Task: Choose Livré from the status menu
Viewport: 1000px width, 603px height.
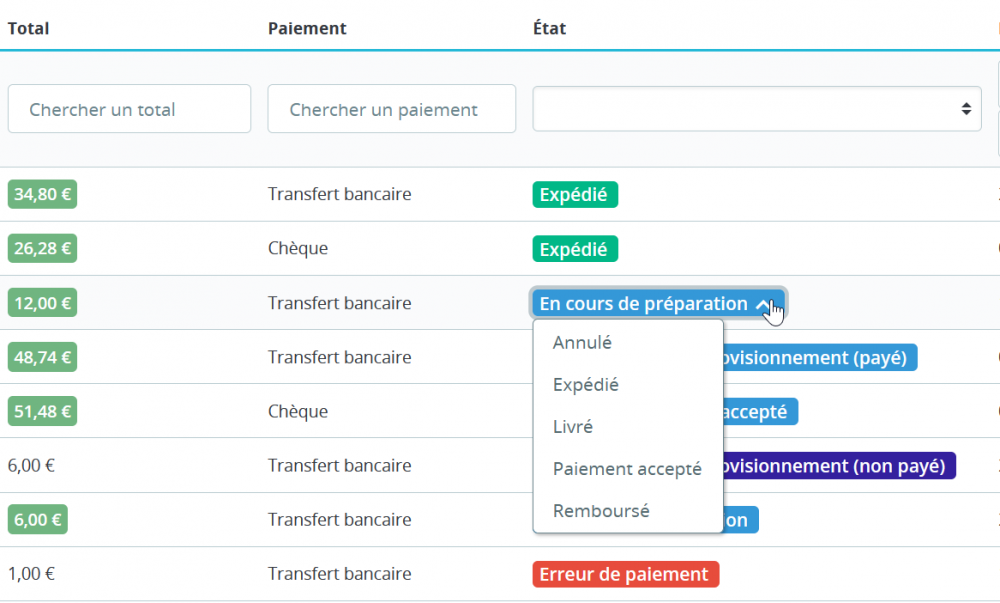Action: (573, 427)
